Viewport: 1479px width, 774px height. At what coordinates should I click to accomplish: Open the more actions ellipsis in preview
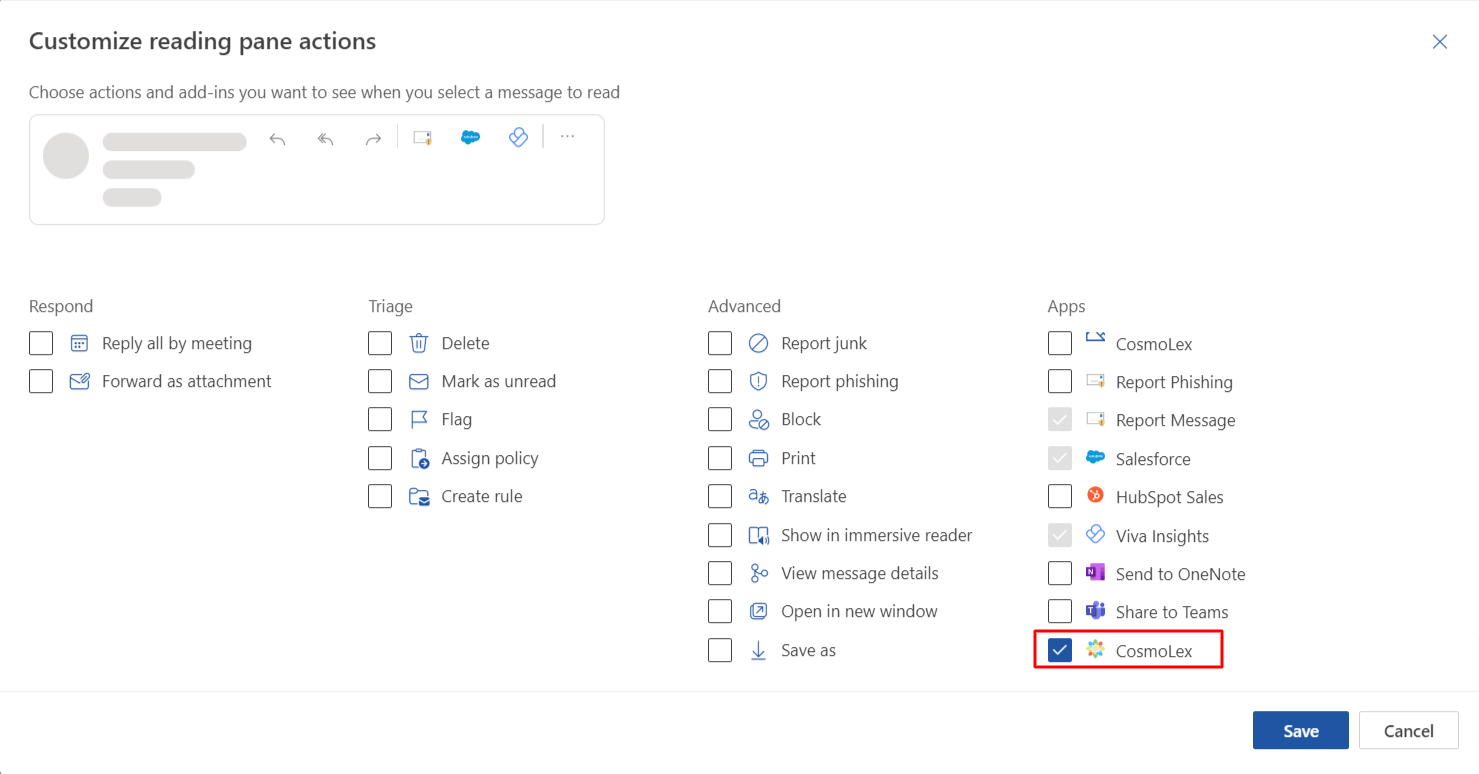567,137
